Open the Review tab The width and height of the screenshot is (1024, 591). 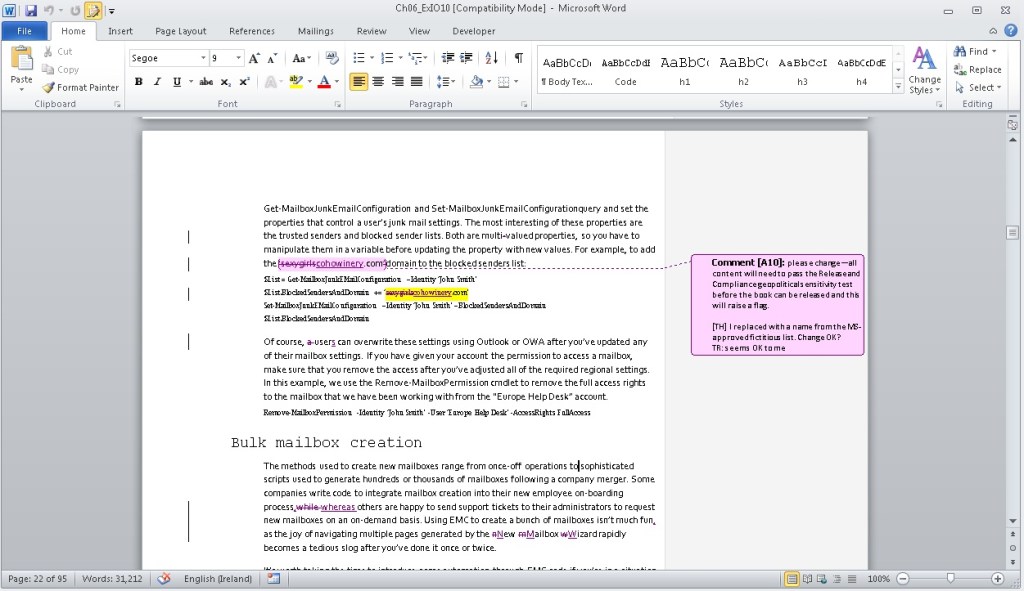371,31
